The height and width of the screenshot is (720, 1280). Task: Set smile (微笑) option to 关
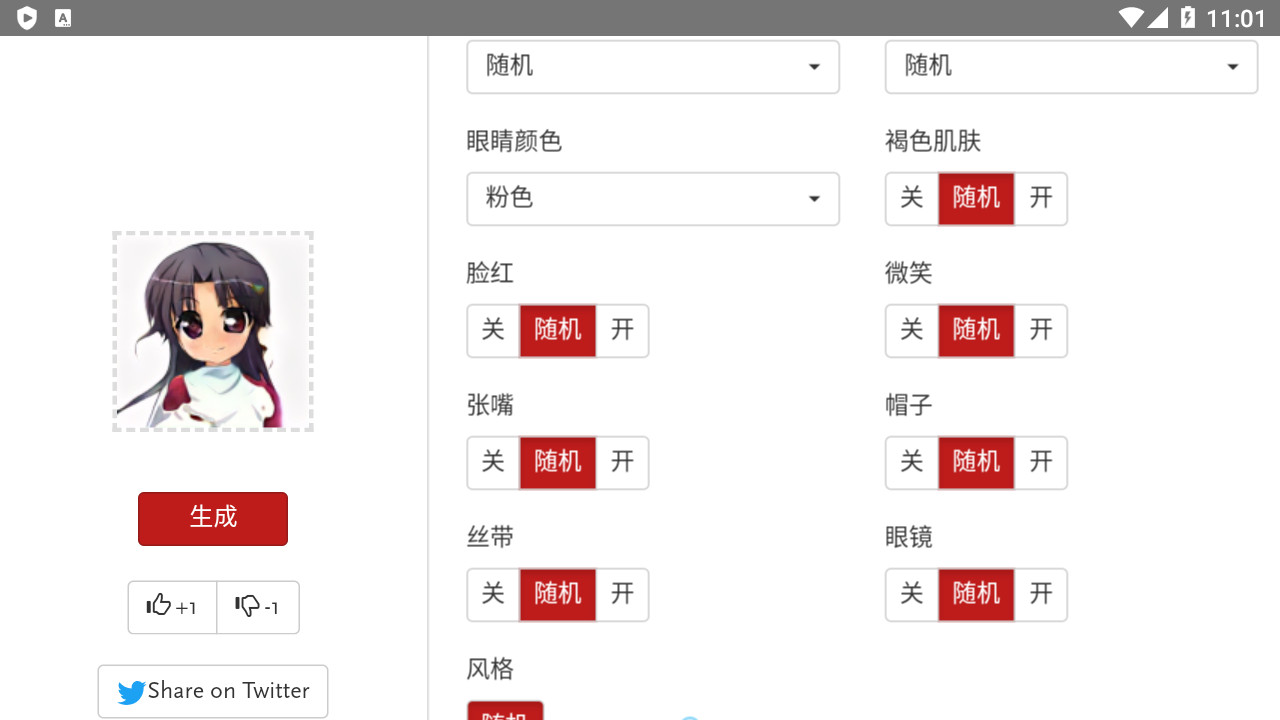click(x=911, y=330)
